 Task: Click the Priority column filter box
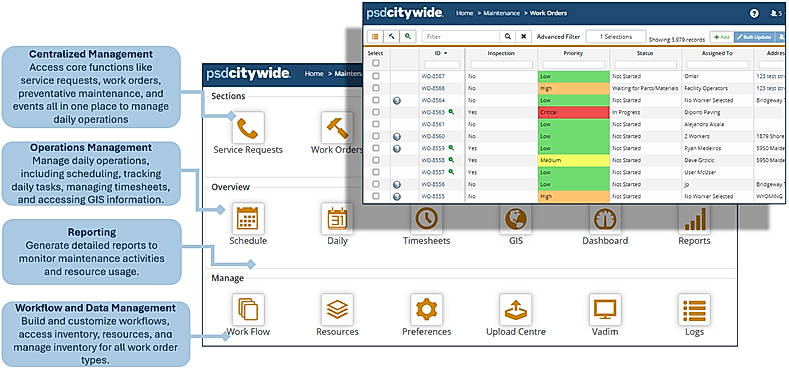[574, 64]
